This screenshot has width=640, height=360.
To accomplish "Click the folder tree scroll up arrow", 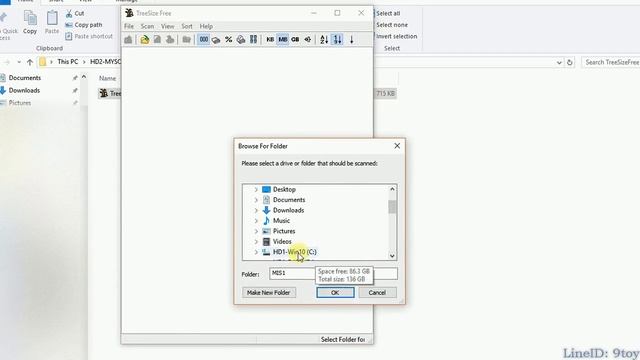I will (x=392, y=189).
